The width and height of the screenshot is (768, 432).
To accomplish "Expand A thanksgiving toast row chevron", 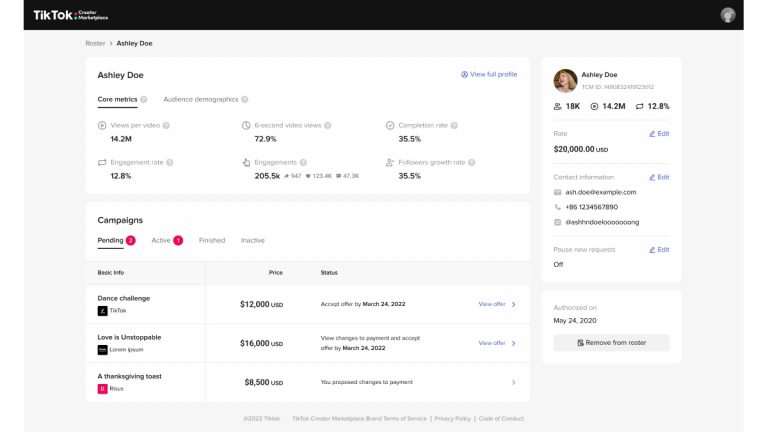I will (513, 383).
